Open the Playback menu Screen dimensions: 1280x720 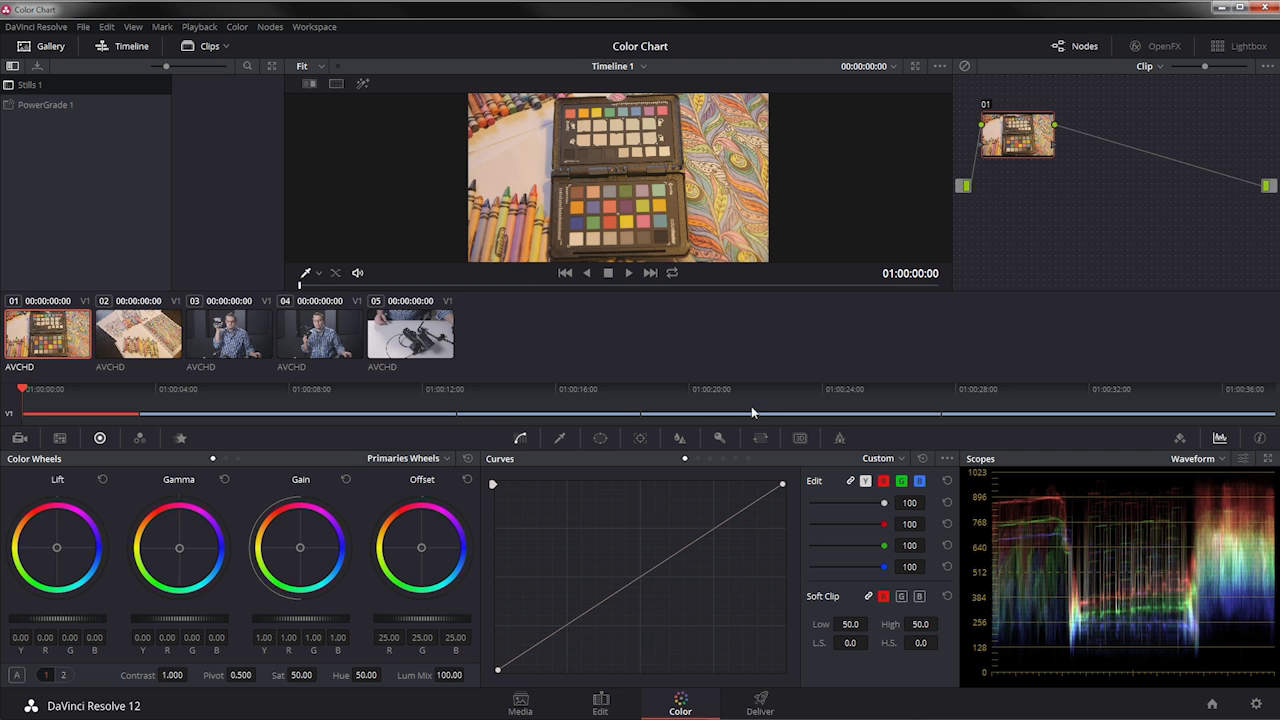point(199,27)
